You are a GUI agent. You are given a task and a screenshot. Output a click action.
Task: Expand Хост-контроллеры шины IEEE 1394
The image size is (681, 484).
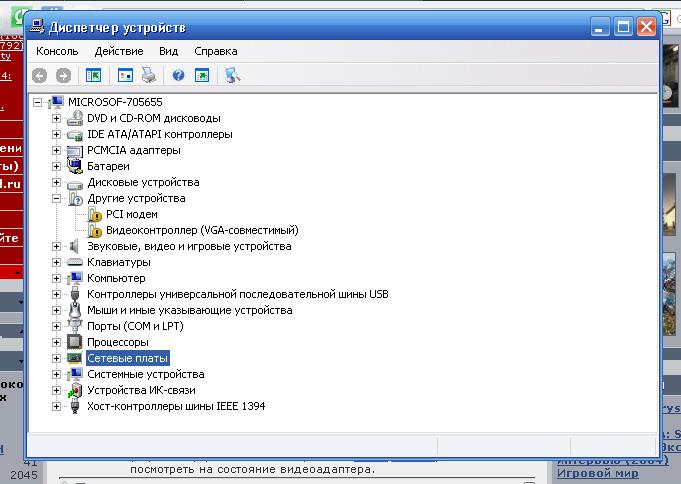56,407
